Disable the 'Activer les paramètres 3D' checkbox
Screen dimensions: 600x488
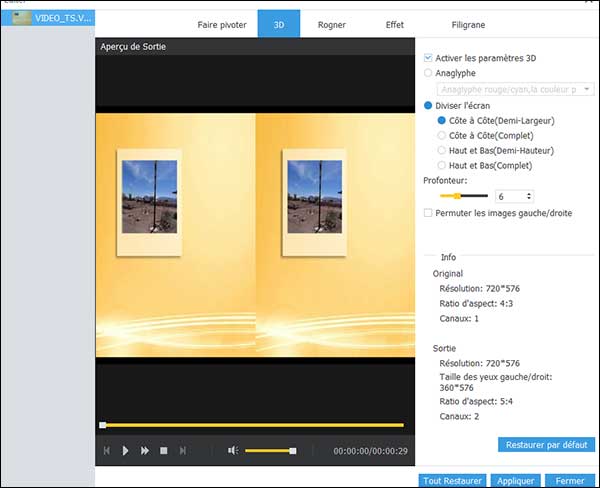[429, 57]
